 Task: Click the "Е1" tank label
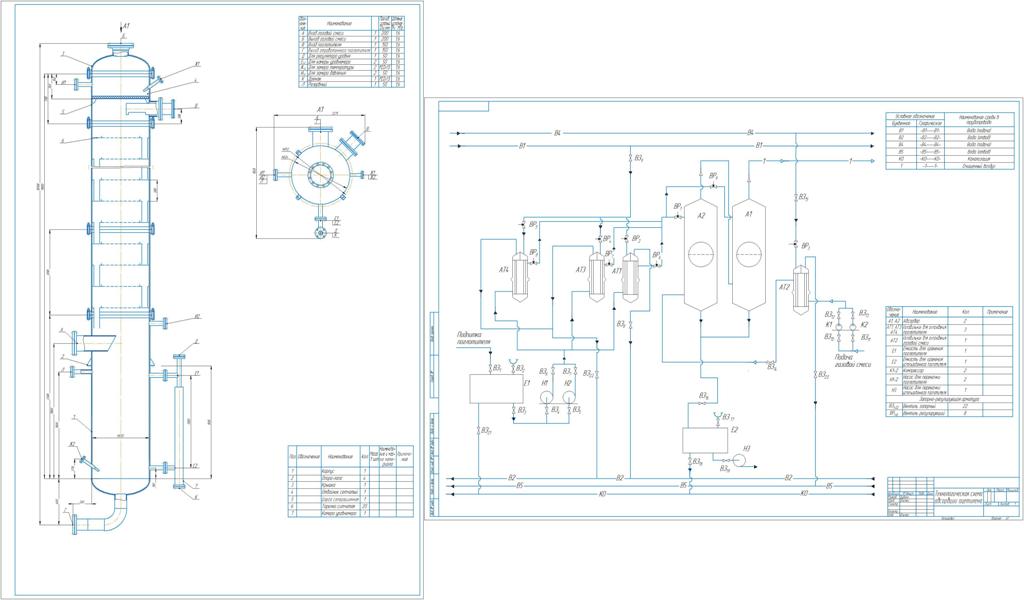pyautogui.click(x=527, y=384)
